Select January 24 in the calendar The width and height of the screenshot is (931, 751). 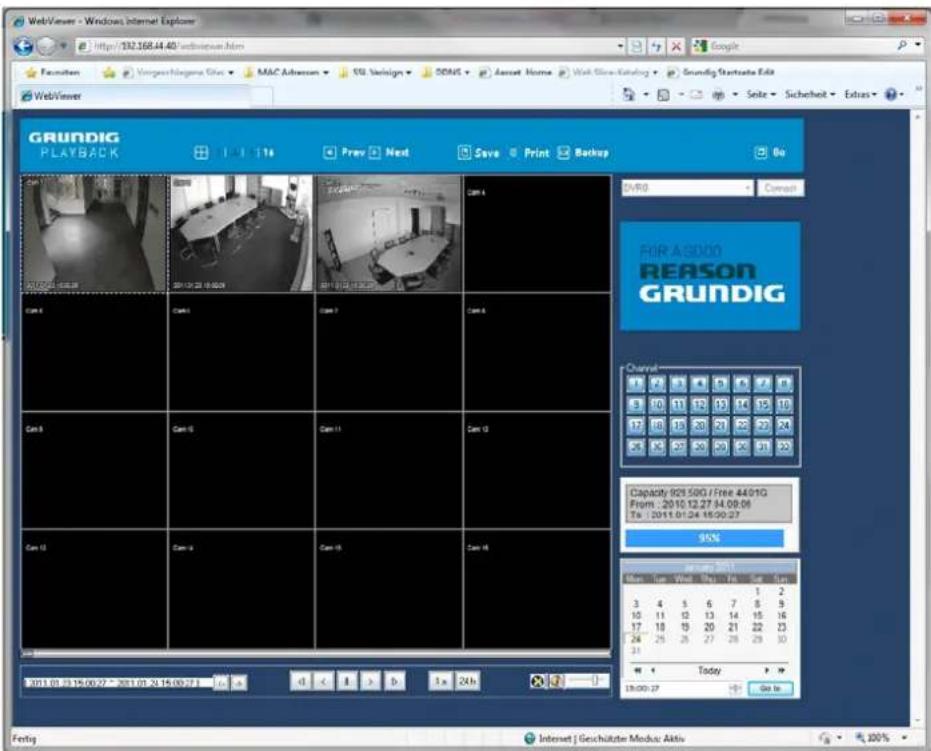point(636,639)
